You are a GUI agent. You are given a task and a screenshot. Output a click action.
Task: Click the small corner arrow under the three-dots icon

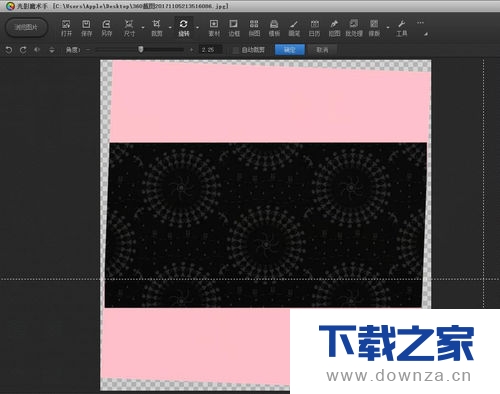point(426,34)
